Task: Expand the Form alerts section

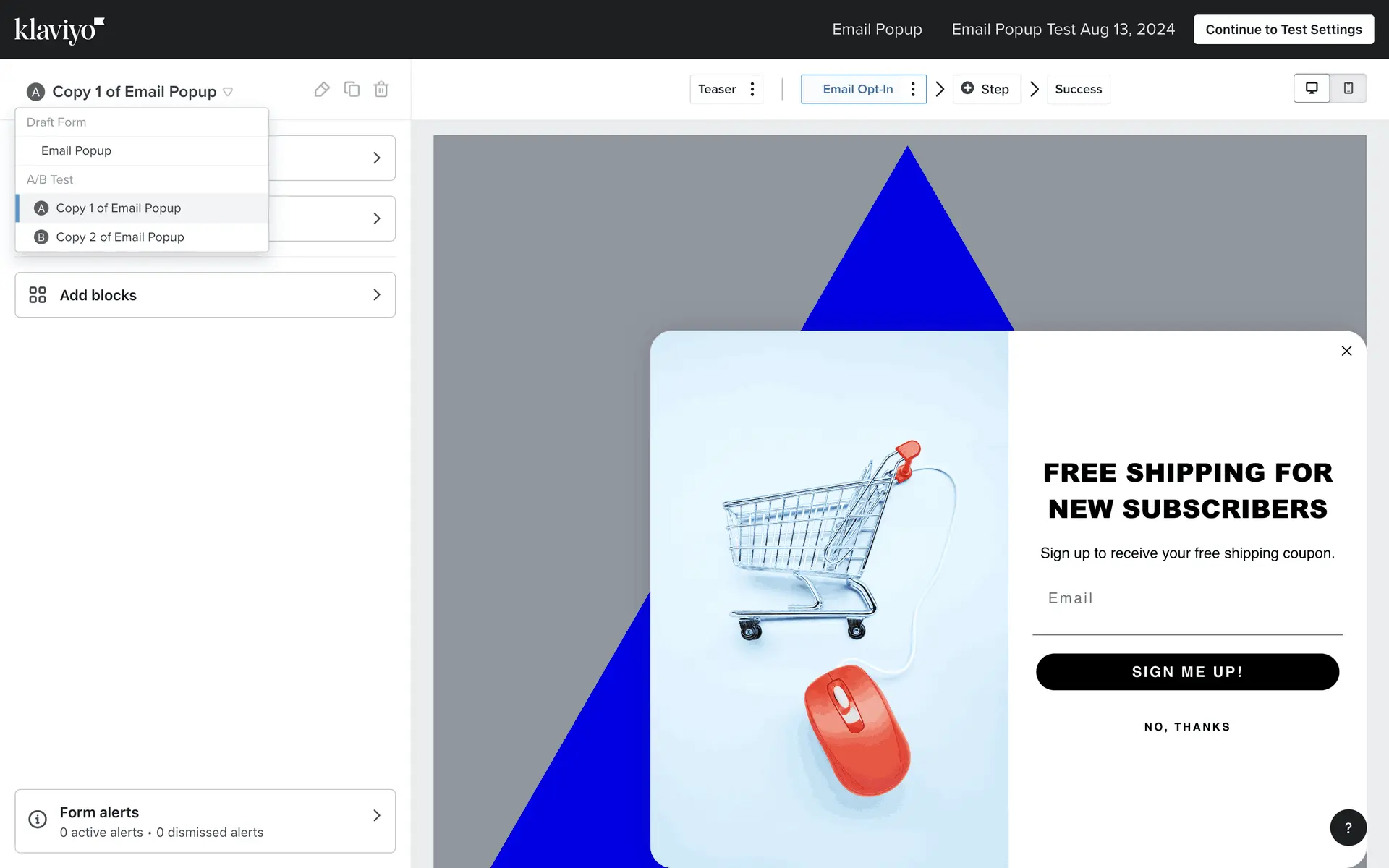Action: [205, 821]
